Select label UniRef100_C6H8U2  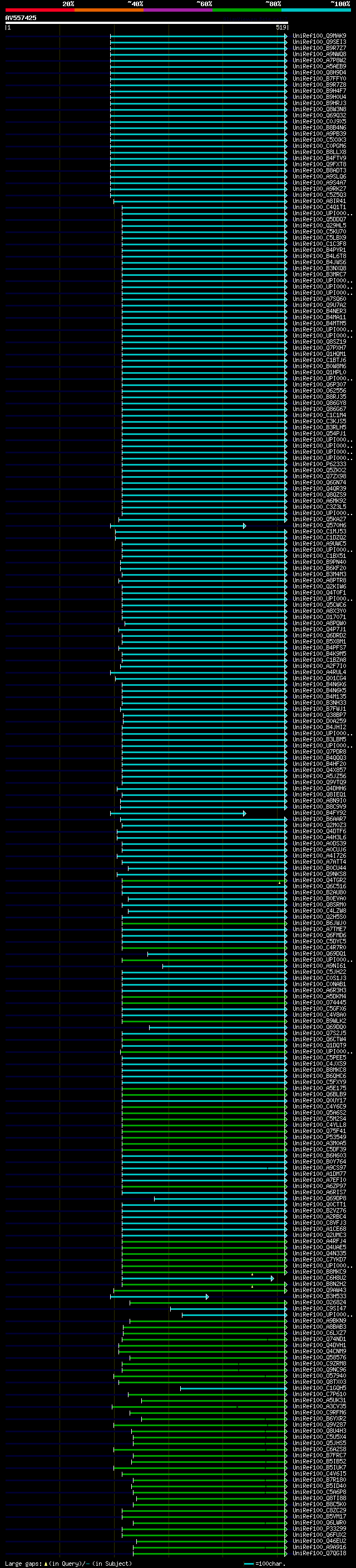click(319, 1278)
